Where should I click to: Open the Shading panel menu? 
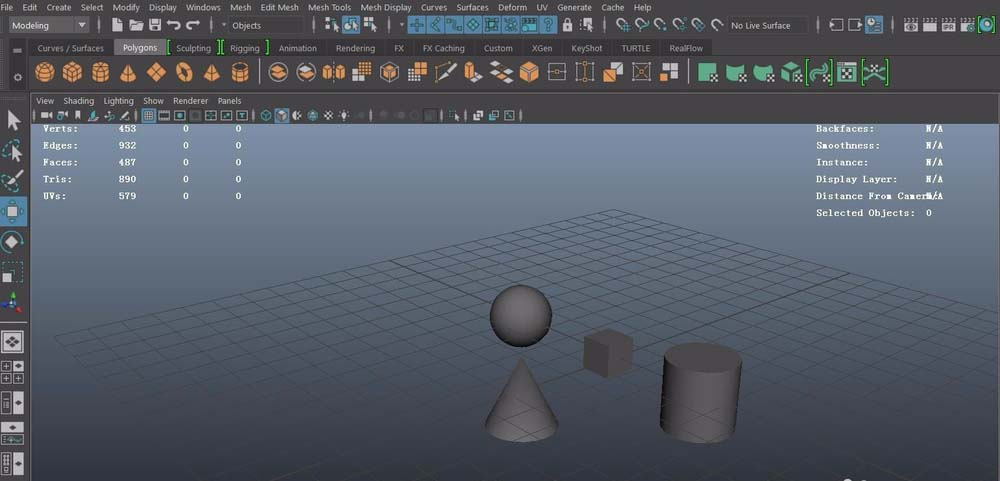(x=78, y=101)
